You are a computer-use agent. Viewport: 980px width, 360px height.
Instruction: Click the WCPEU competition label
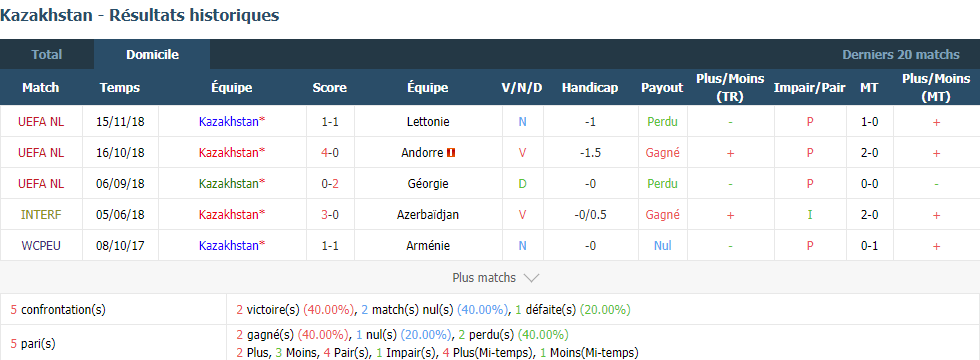[41, 246]
